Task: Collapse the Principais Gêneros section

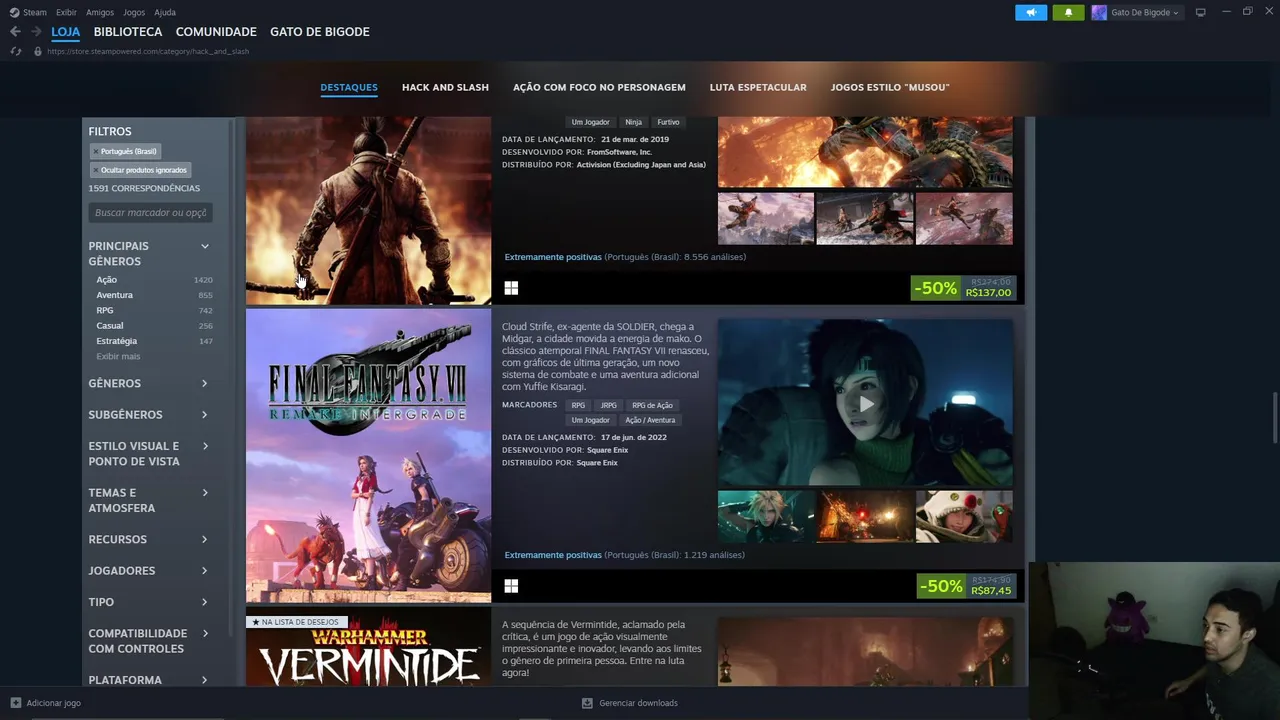Action: coord(204,246)
